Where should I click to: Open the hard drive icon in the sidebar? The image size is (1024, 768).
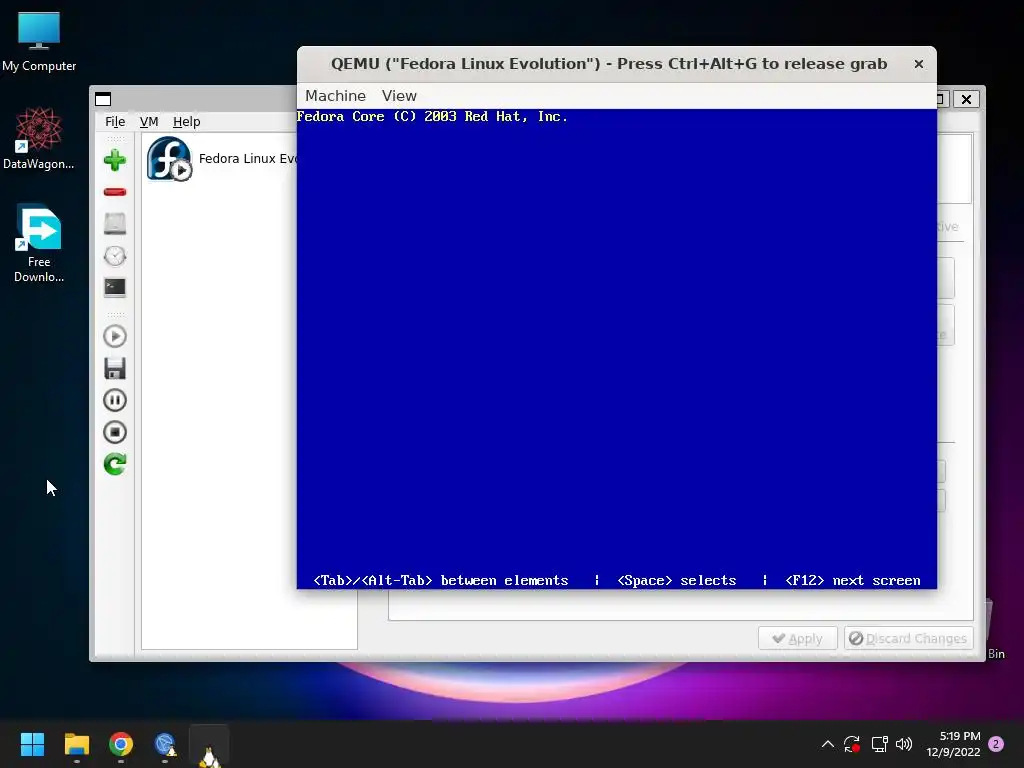(x=115, y=223)
